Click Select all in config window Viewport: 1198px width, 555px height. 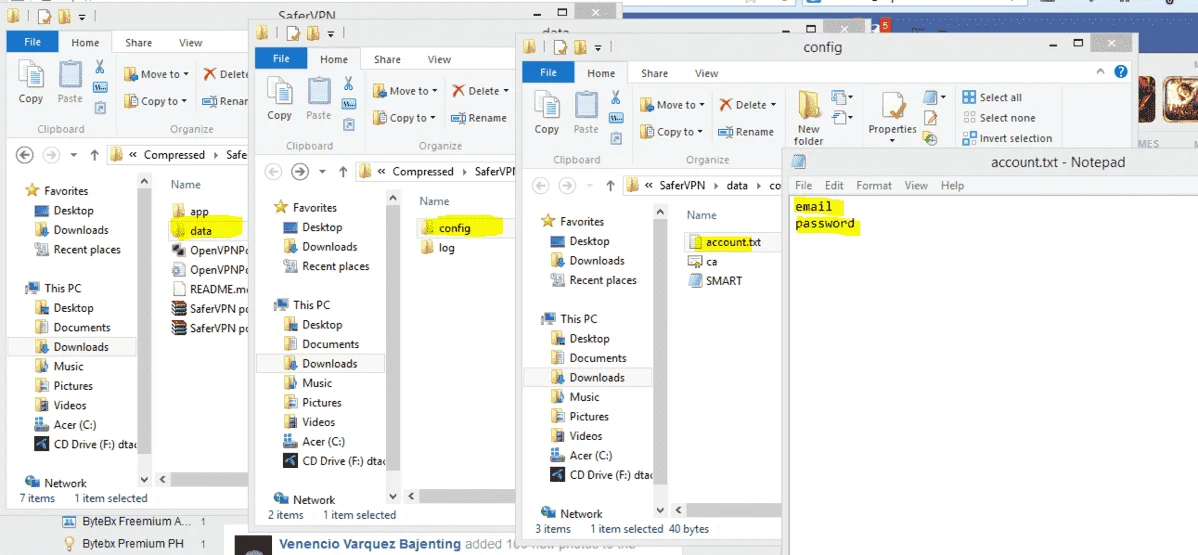point(992,97)
